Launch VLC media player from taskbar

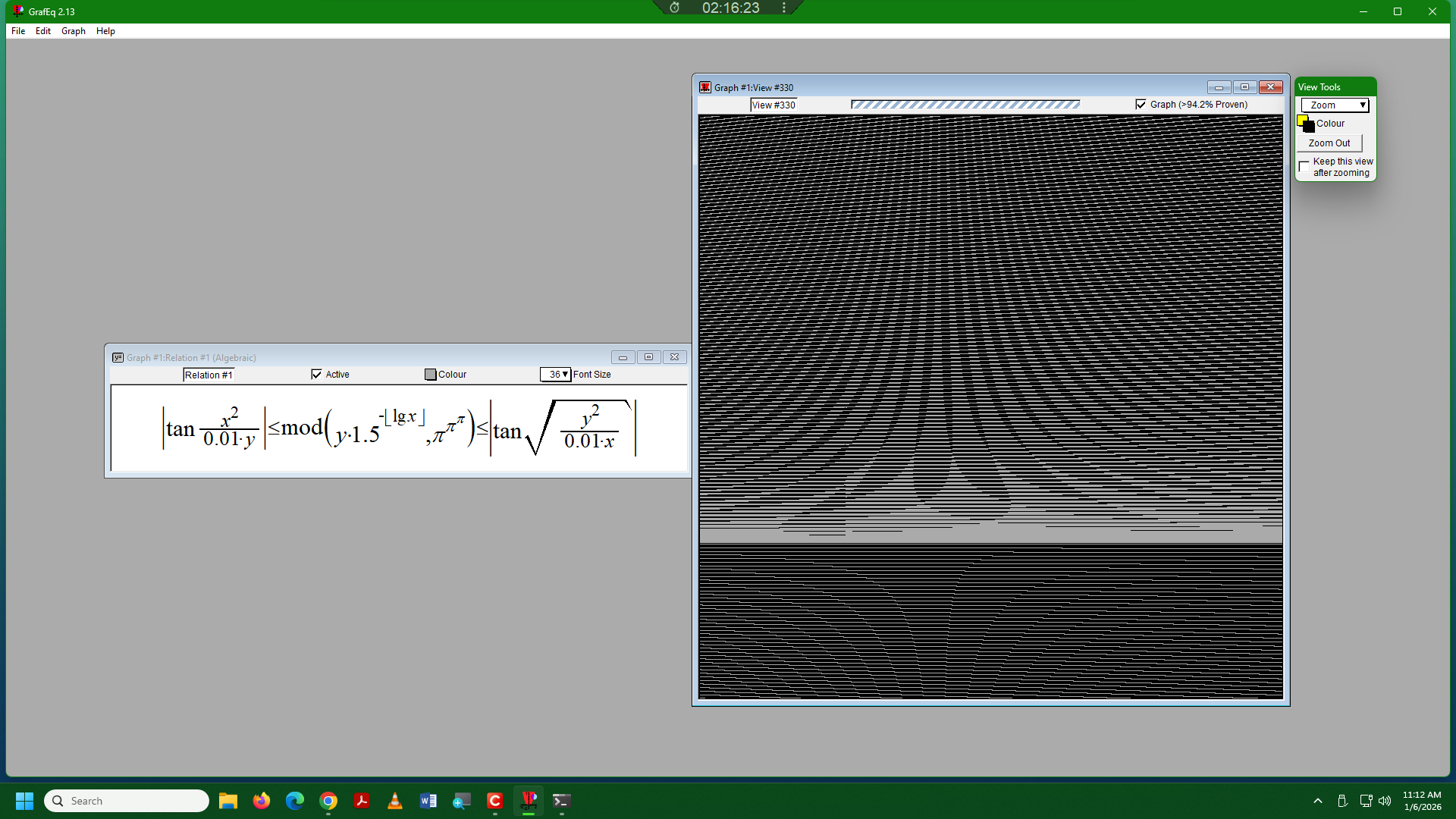[x=394, y=801]
